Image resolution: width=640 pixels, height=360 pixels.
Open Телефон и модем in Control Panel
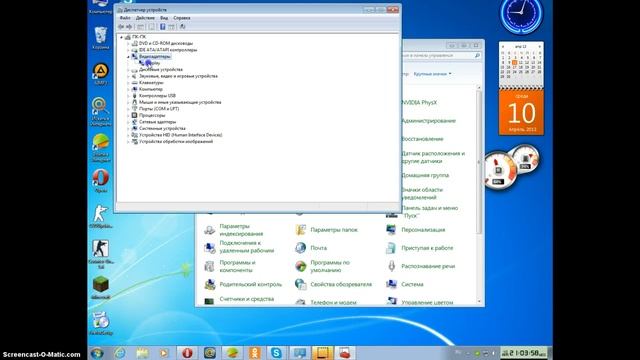pos(333,302)
